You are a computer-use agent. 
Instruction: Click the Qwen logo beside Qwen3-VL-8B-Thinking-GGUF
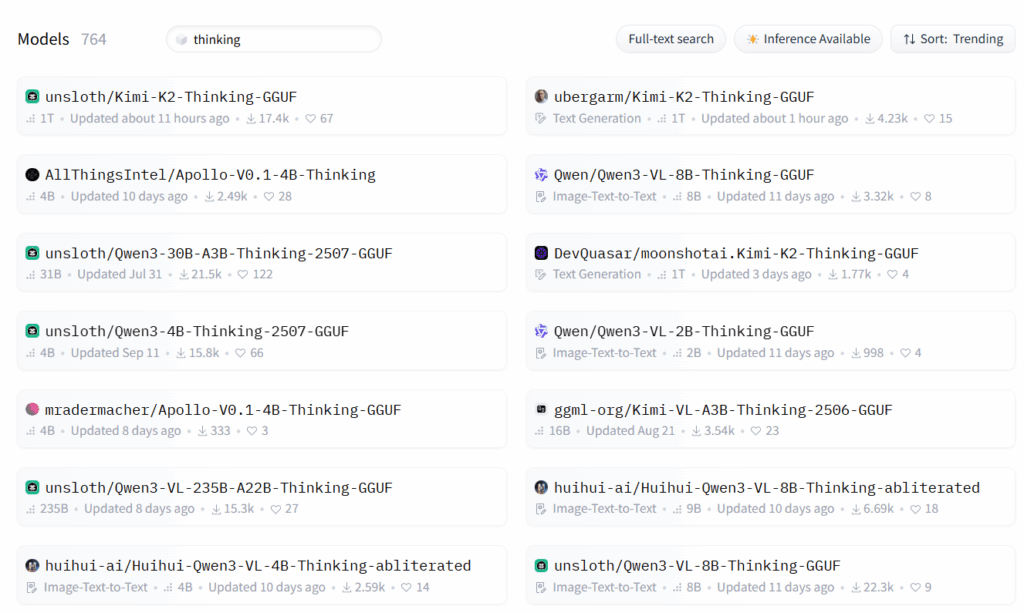click(x=541, y=175)
